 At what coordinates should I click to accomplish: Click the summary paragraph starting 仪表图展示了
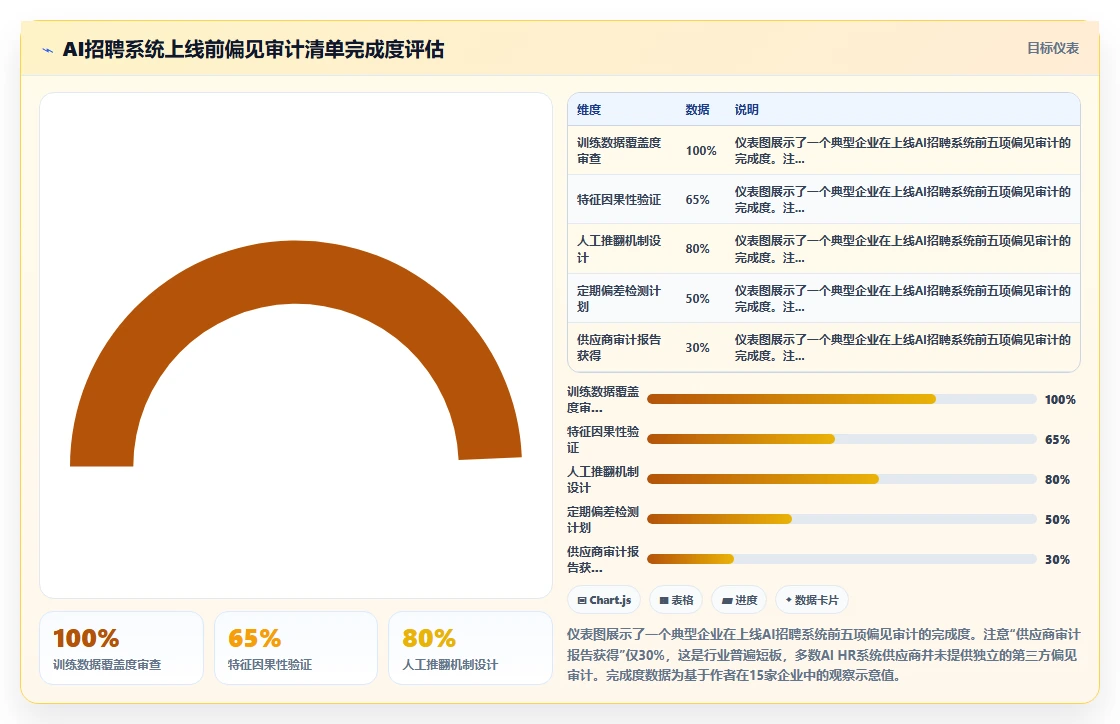pyautogui.click(x=824, y=654)
